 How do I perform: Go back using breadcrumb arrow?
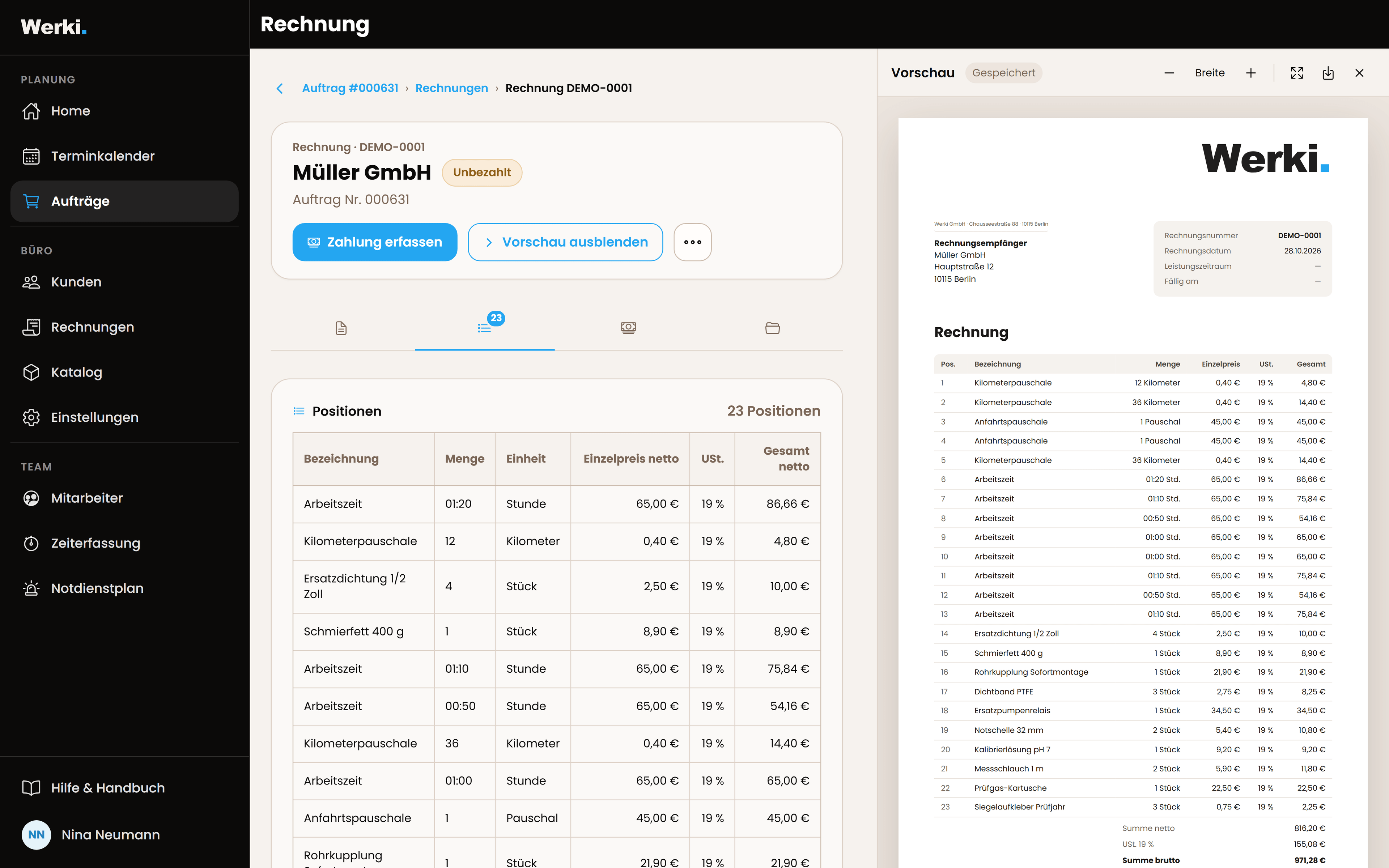click(x=280, y=88)
